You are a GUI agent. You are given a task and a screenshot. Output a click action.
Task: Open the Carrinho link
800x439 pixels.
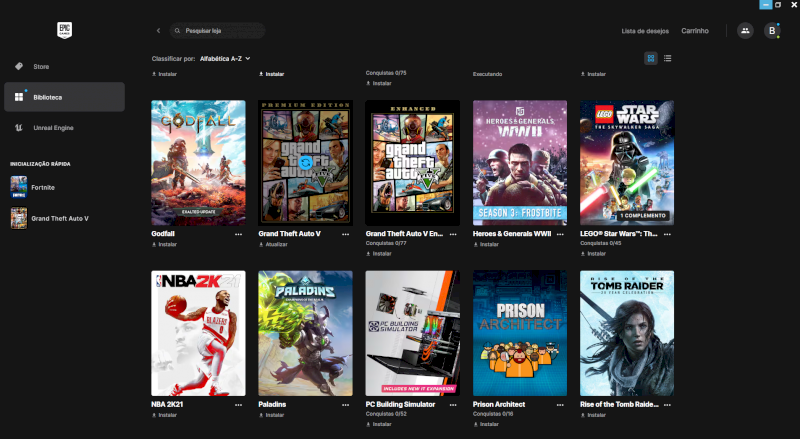(695, 31)
